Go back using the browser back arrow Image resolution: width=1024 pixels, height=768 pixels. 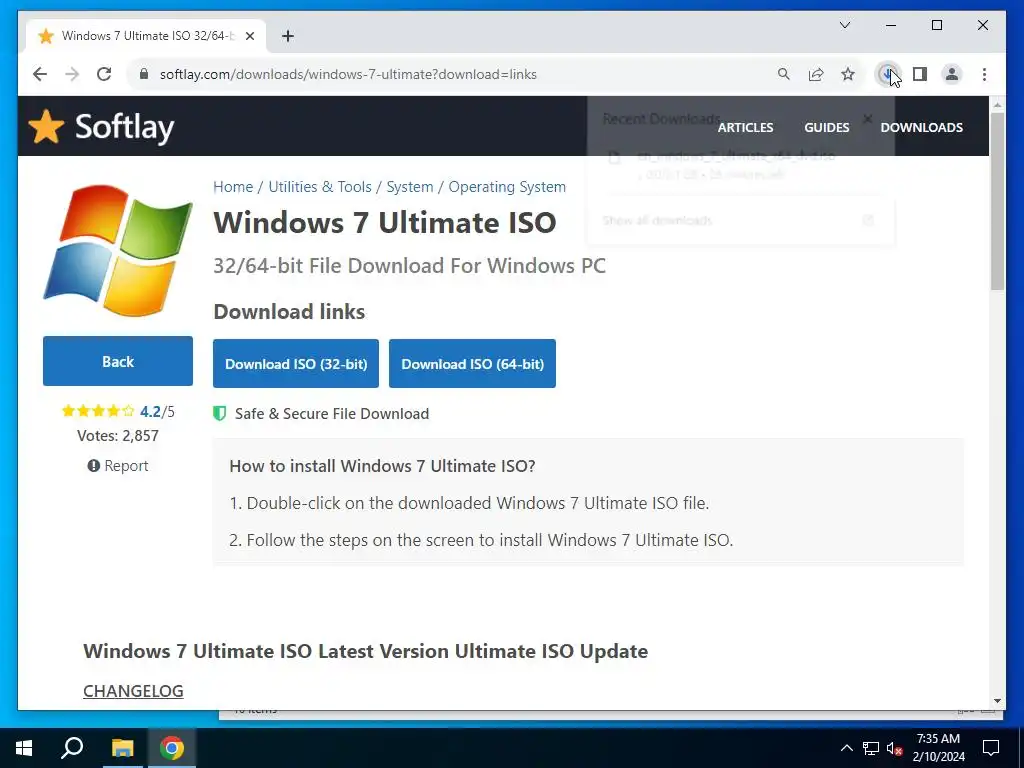(40, 74)
